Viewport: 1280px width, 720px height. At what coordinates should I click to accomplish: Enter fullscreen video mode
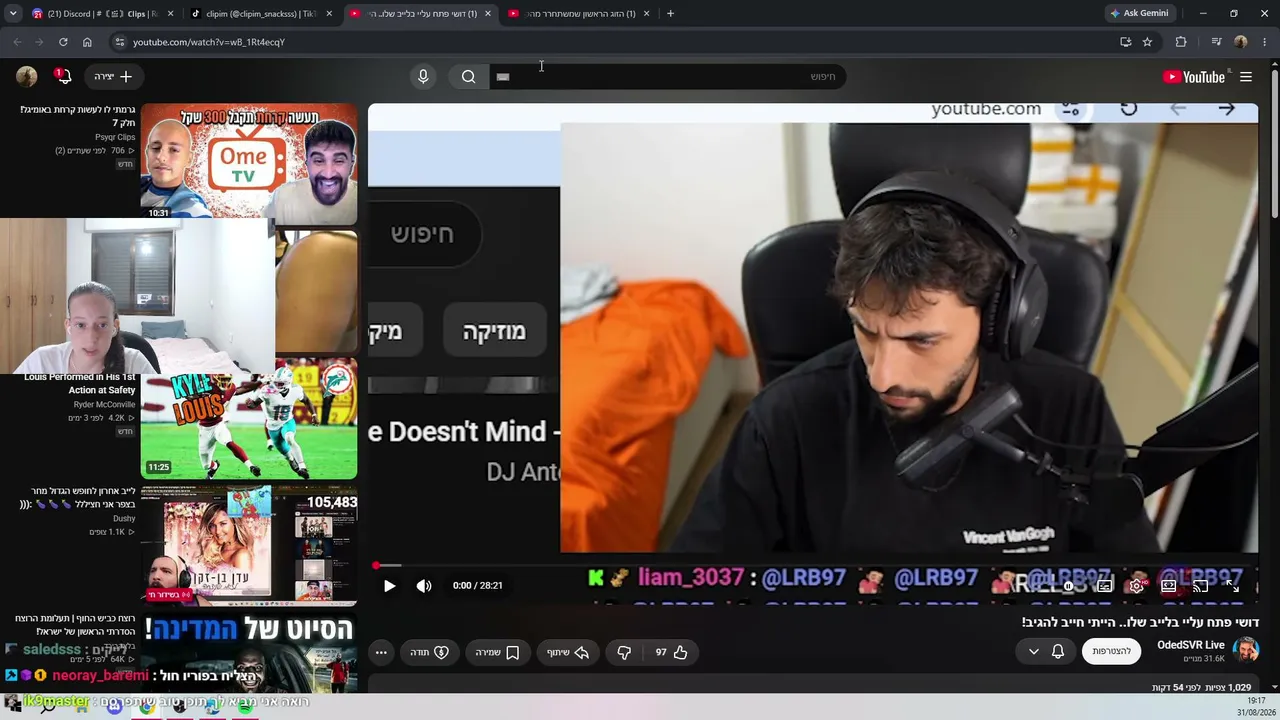[1232, 586]
